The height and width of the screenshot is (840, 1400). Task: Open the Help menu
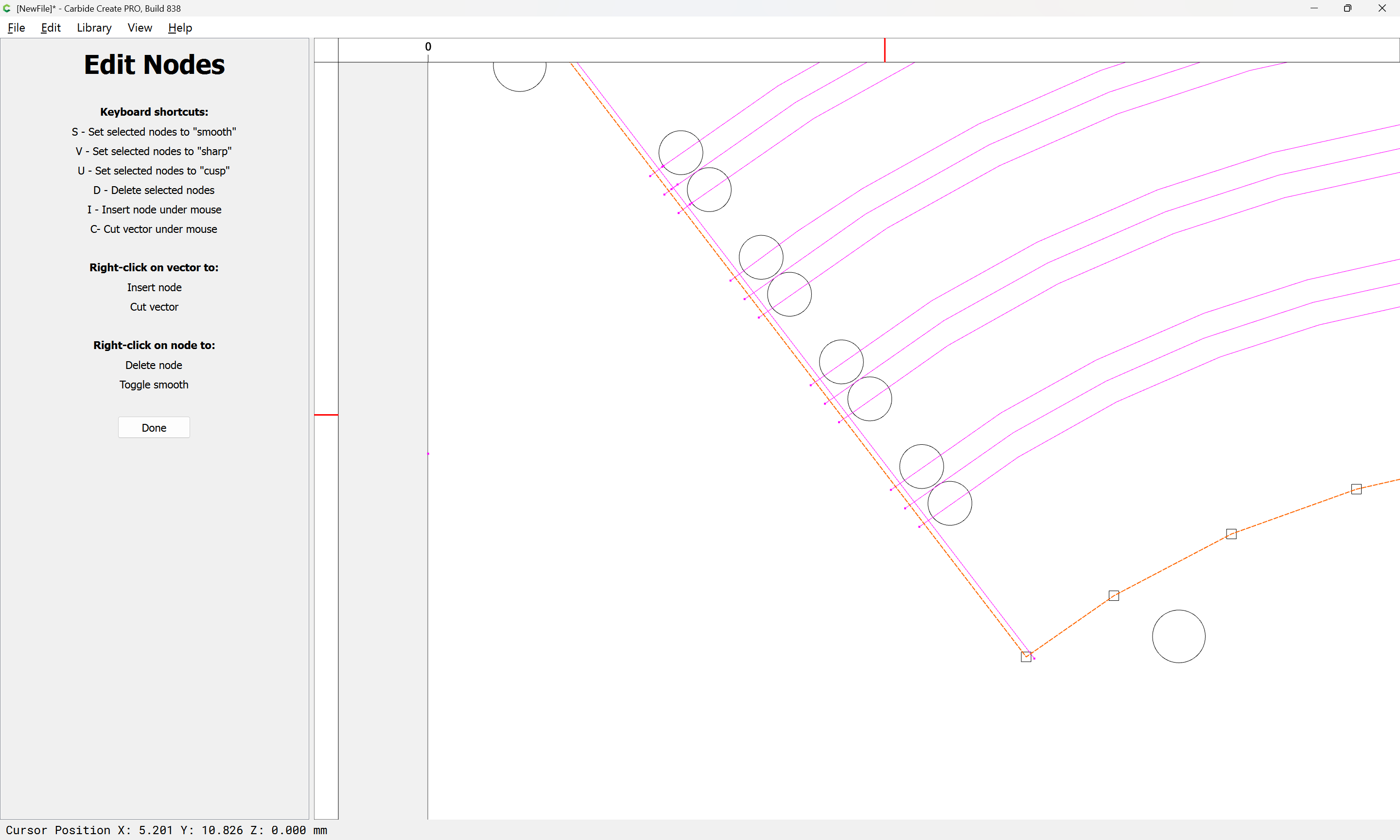click(180, 28)
